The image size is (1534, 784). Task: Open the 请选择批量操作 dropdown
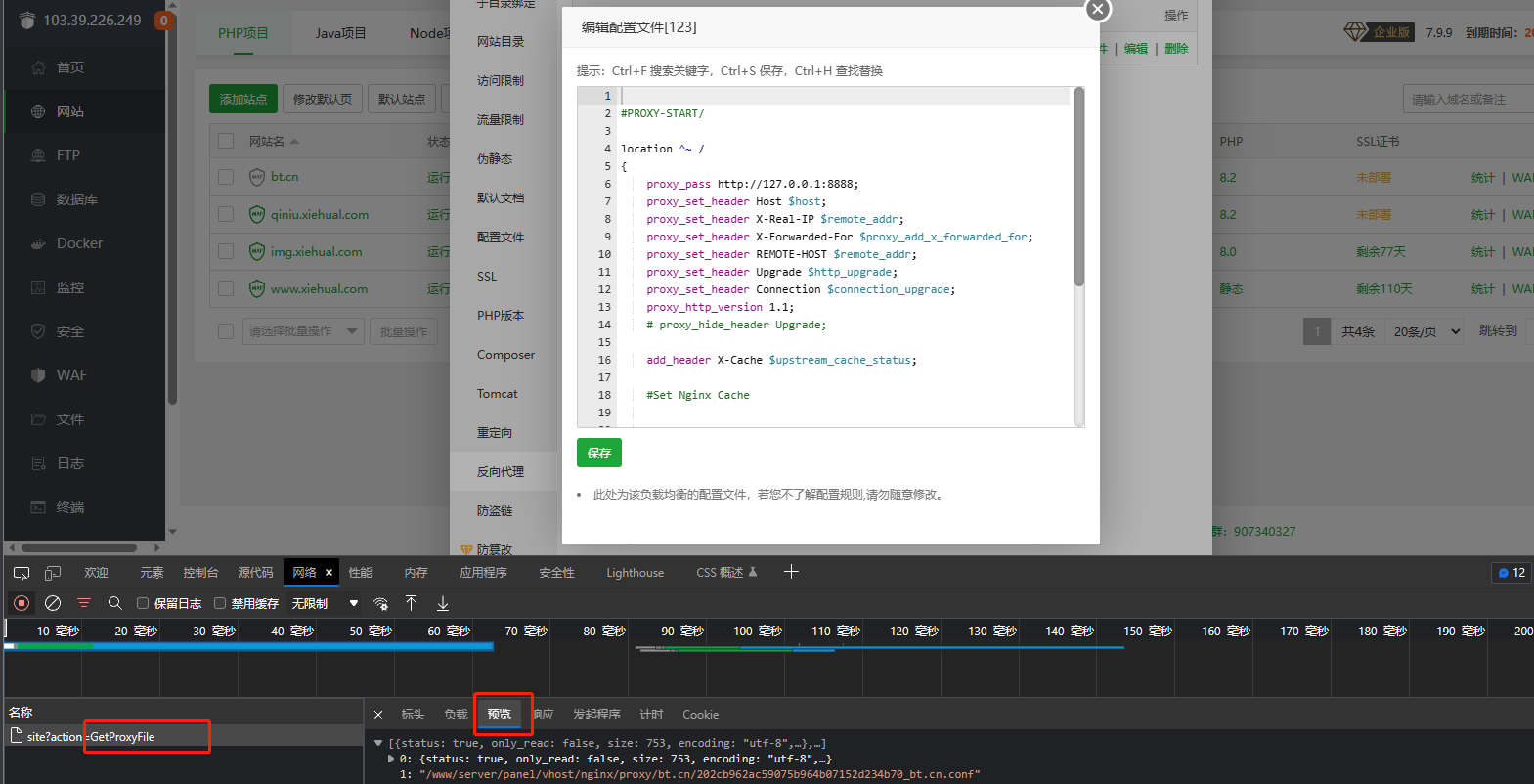[x=303, y=331]
